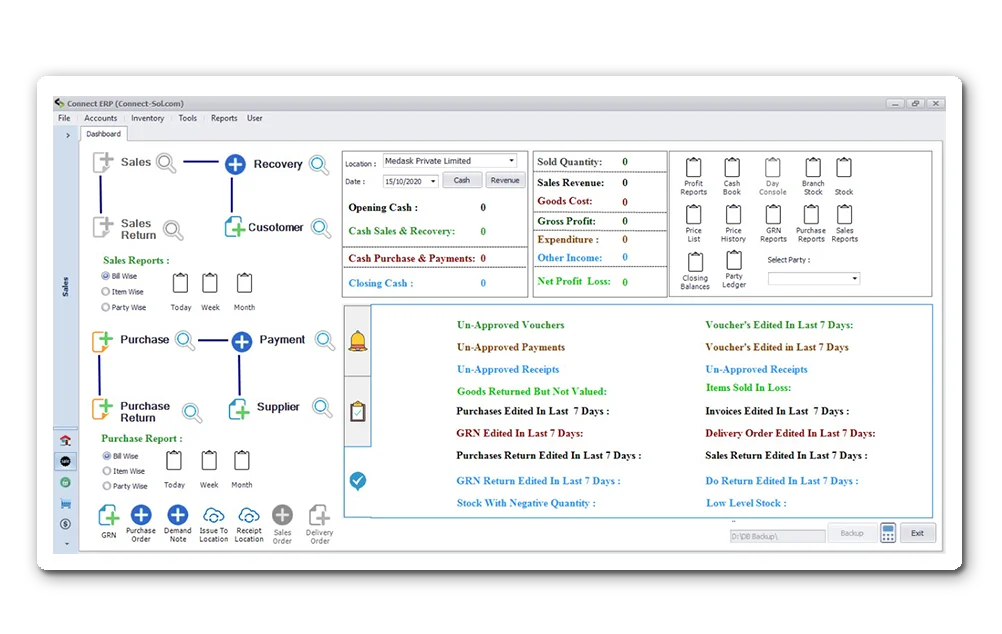Open Today's sales report clipboard
This screenshot has height=634, width=1002.
[180, 283]
